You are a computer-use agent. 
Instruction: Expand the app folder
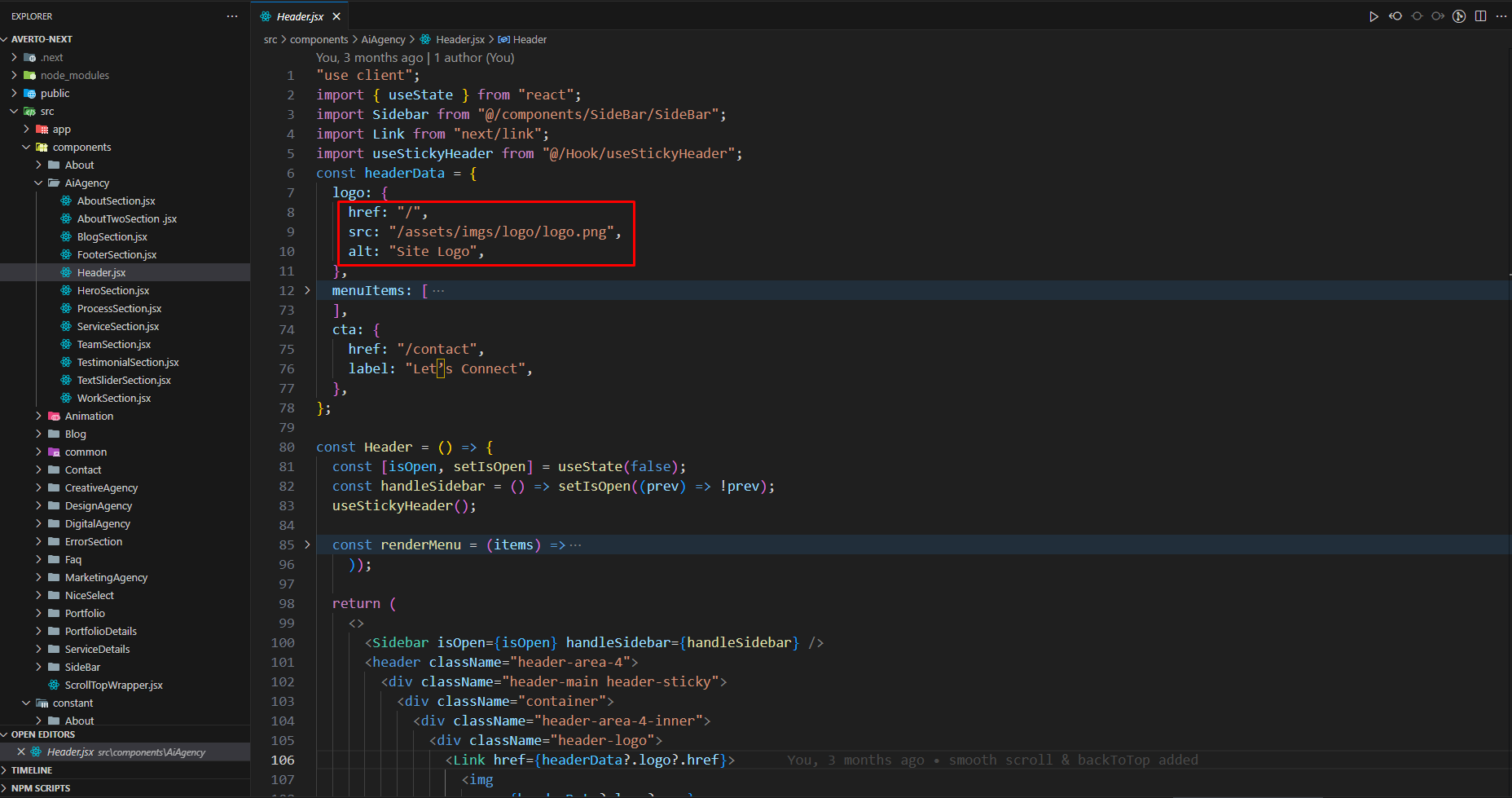point(26,129)
